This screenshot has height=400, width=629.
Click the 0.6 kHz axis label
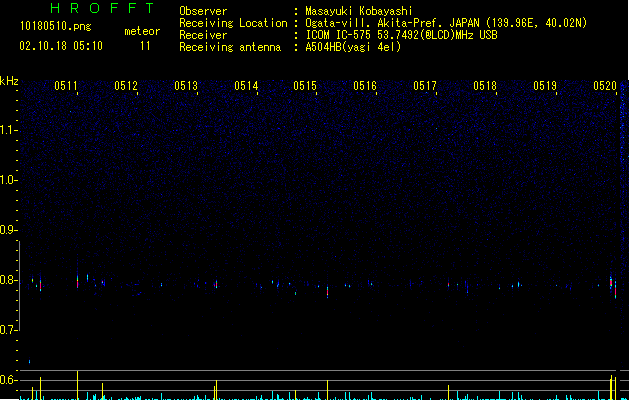click(x=7, y=380)
